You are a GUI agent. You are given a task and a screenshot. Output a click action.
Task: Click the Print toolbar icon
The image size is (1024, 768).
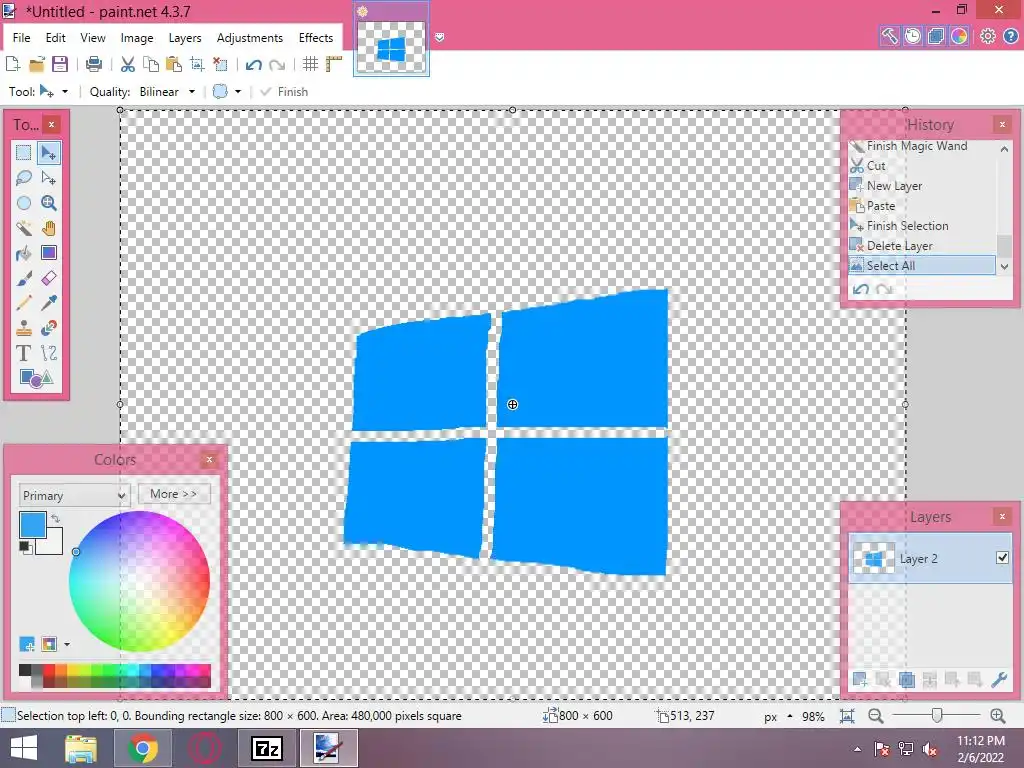[94, 64]
